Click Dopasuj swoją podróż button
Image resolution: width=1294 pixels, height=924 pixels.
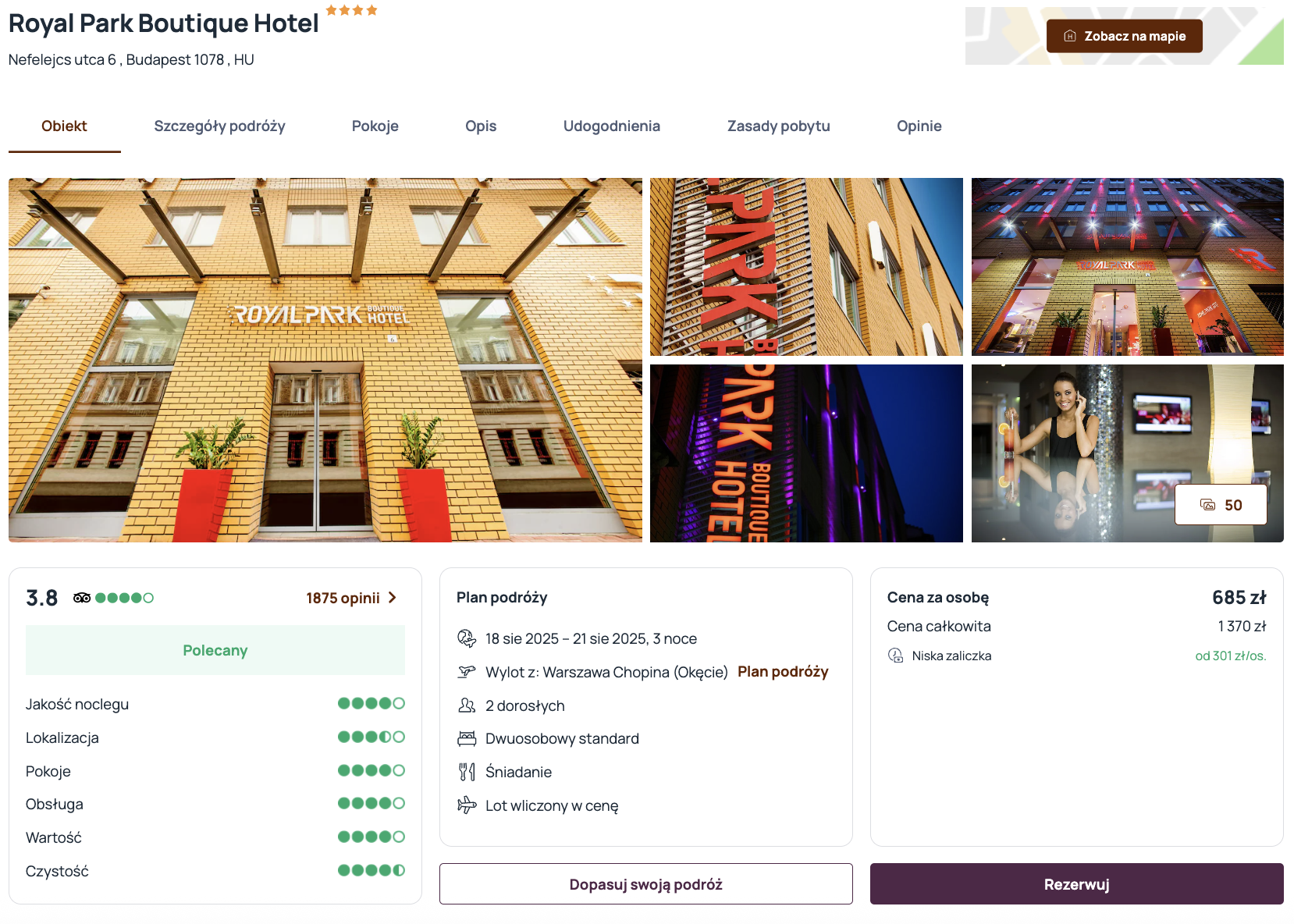tap(645, 884)
